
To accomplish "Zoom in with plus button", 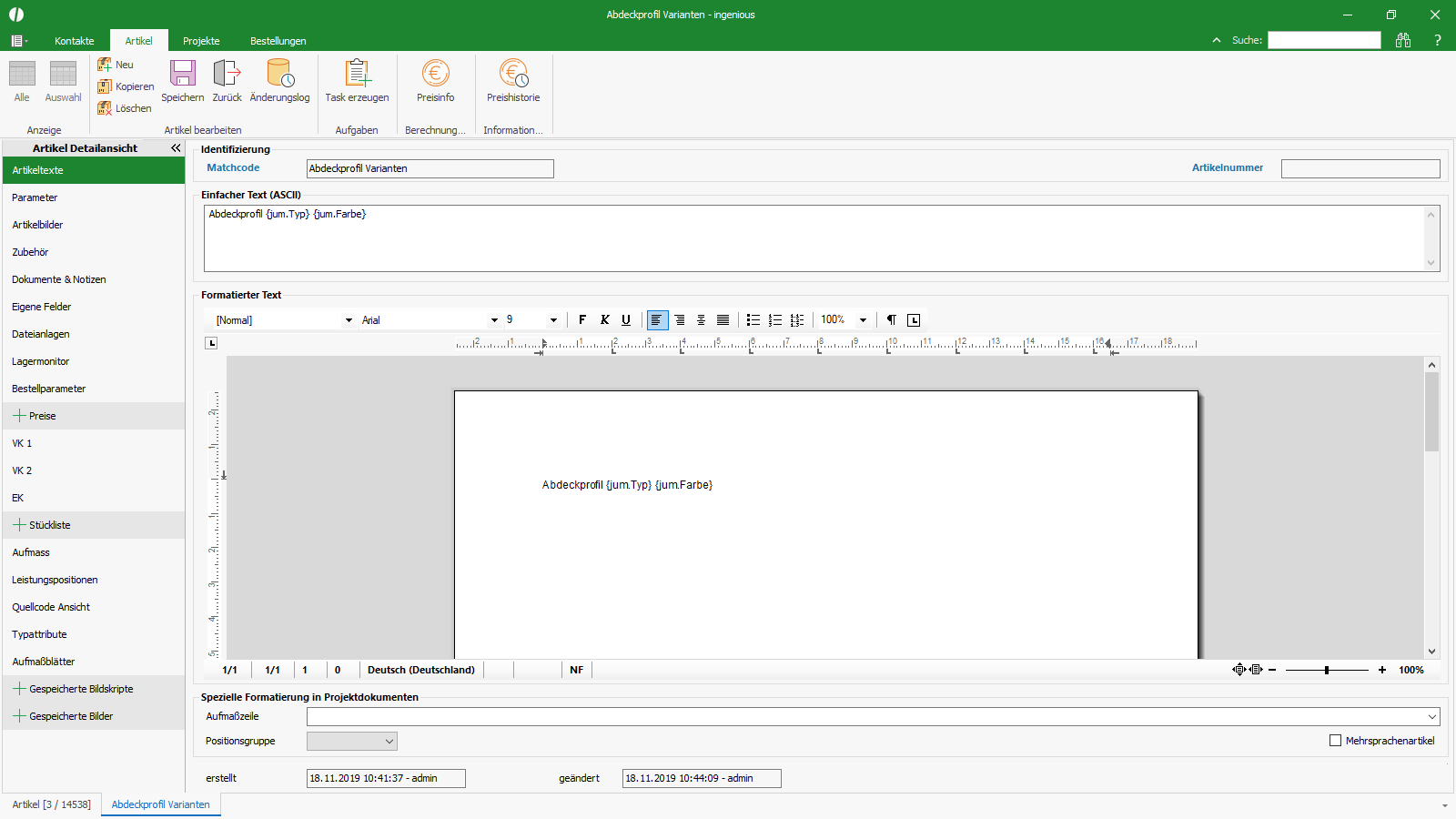I will [x=1382, y=670].
